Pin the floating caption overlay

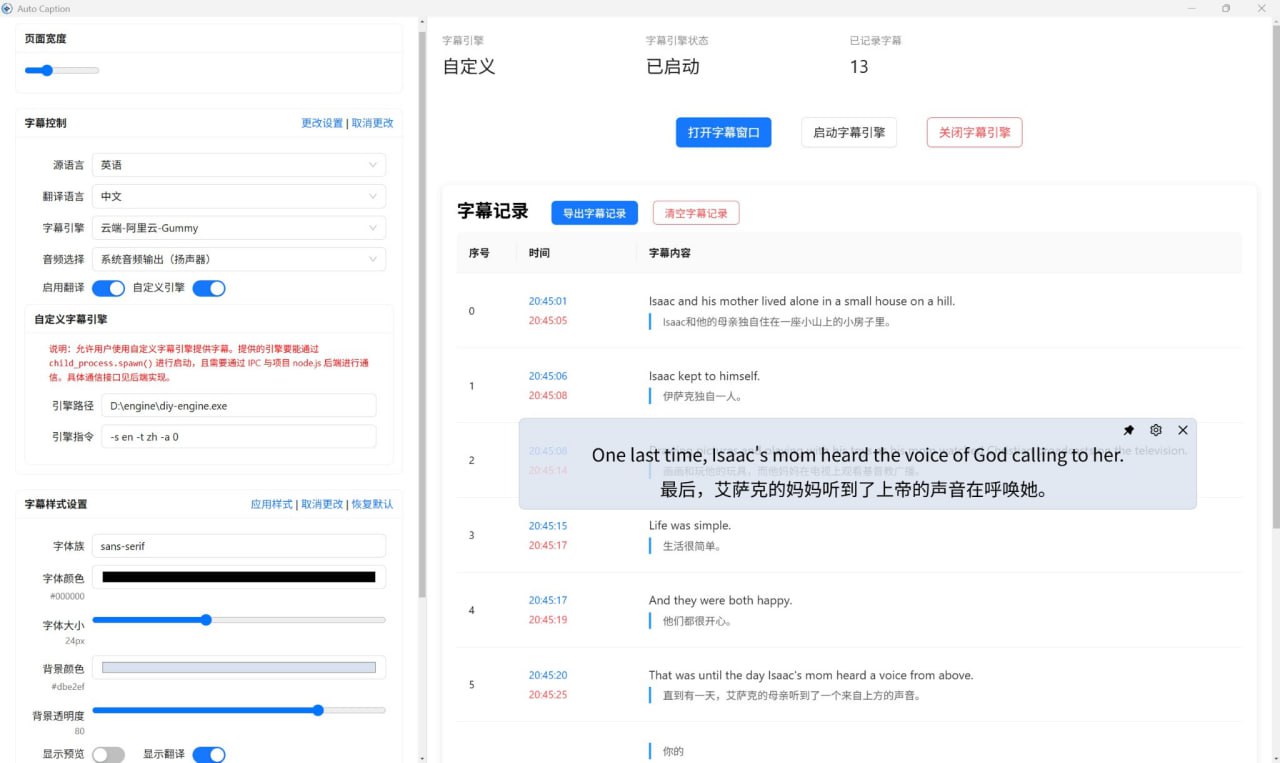point(1129,430)
